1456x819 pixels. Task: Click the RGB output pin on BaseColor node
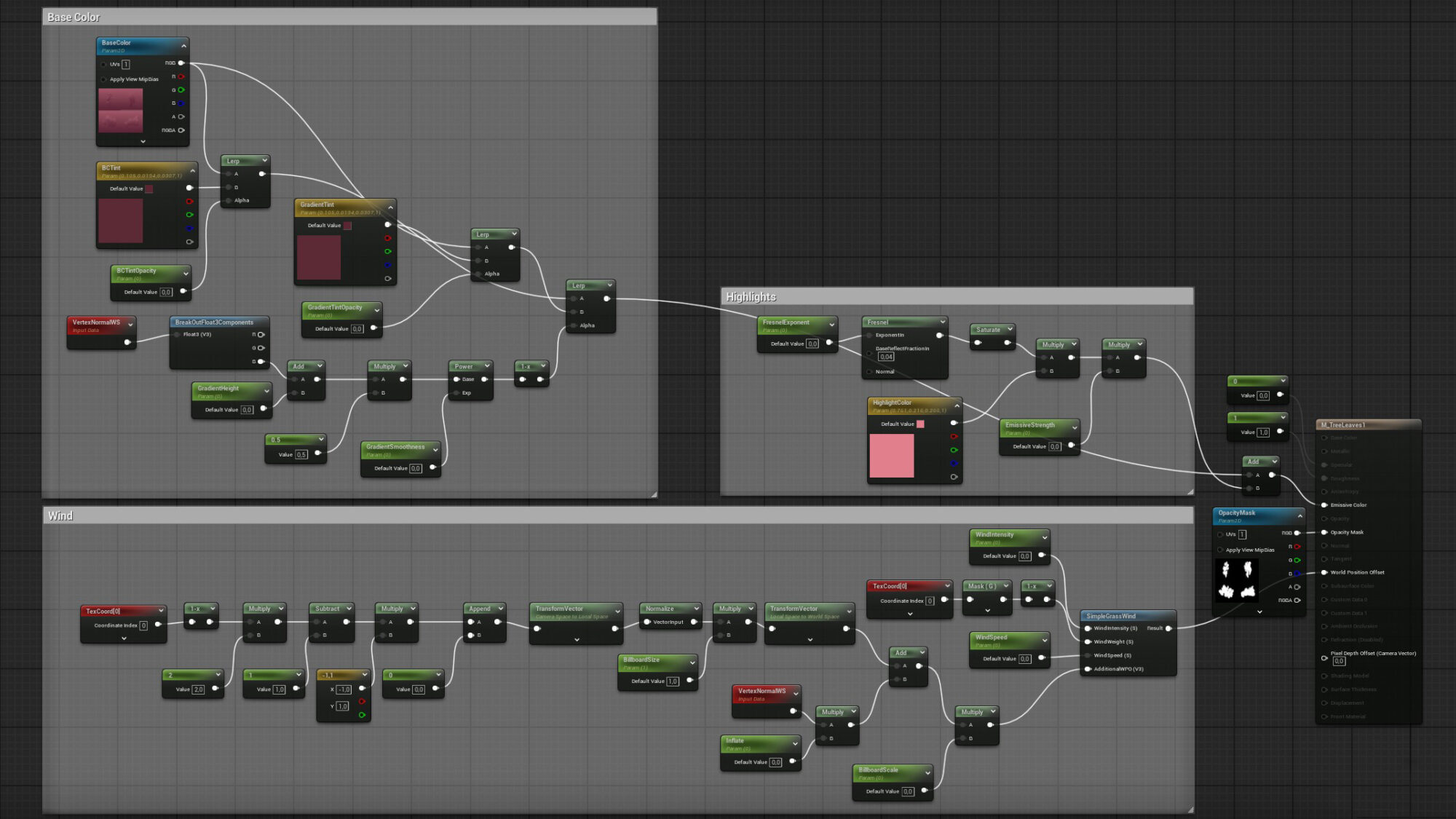click(181, 63)
